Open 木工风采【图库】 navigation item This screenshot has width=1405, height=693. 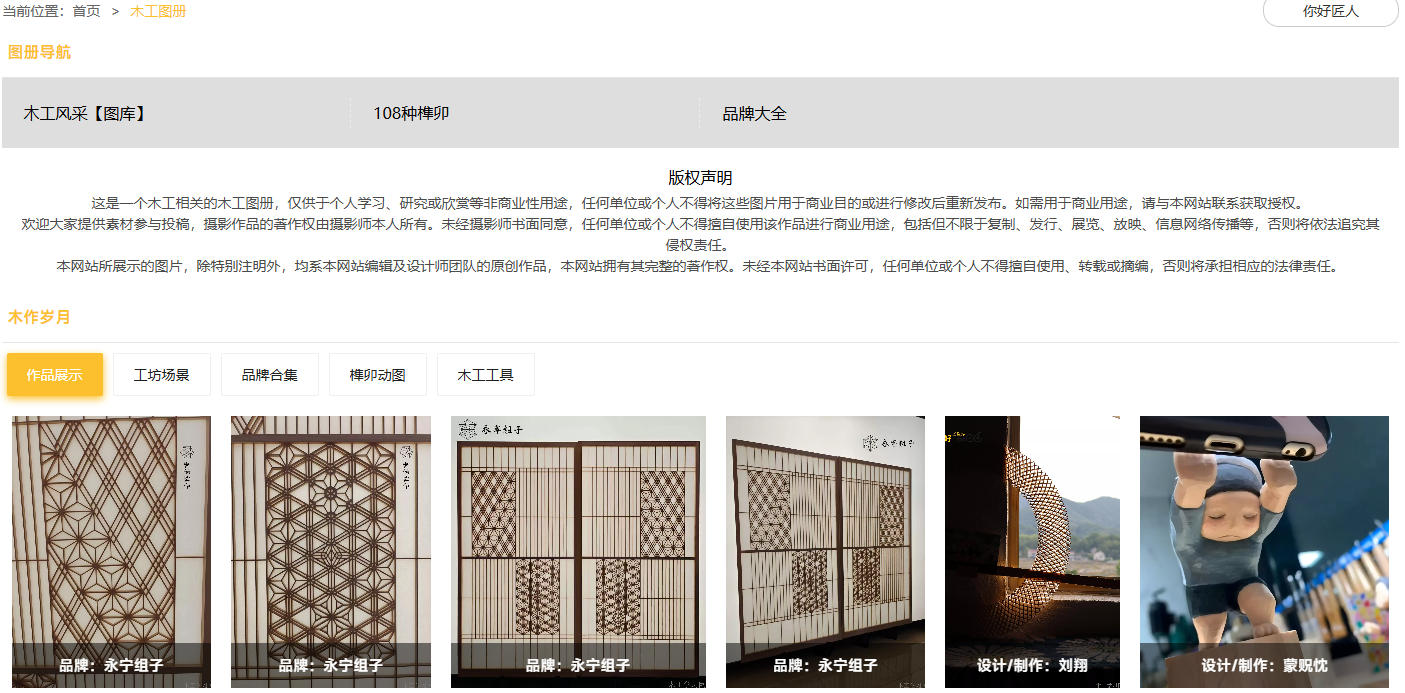86,113
